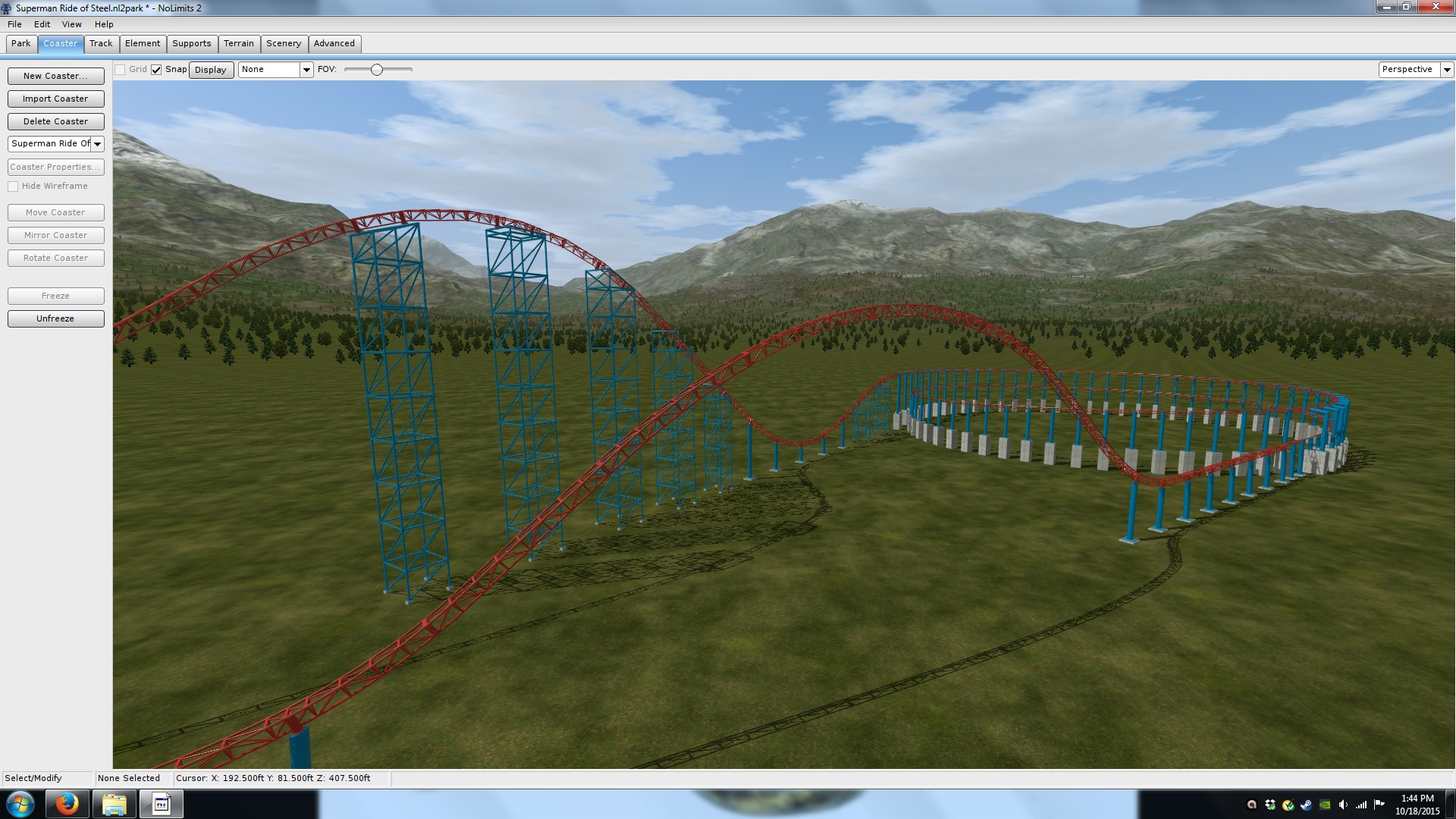Click the Windows Start orb
The image size is (1456, 819).
coord(20,804)
